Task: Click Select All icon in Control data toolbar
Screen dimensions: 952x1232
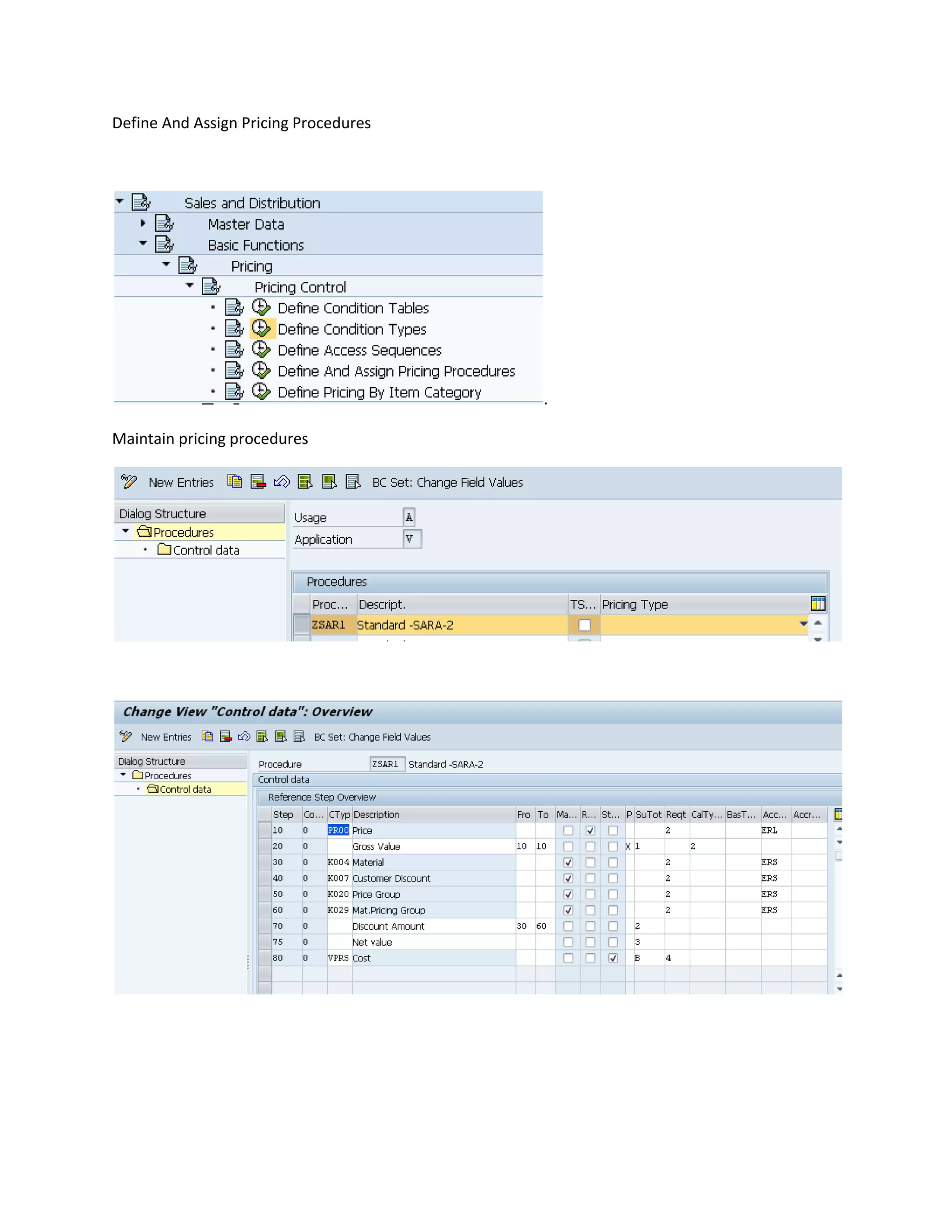Action: pos(262,736)
